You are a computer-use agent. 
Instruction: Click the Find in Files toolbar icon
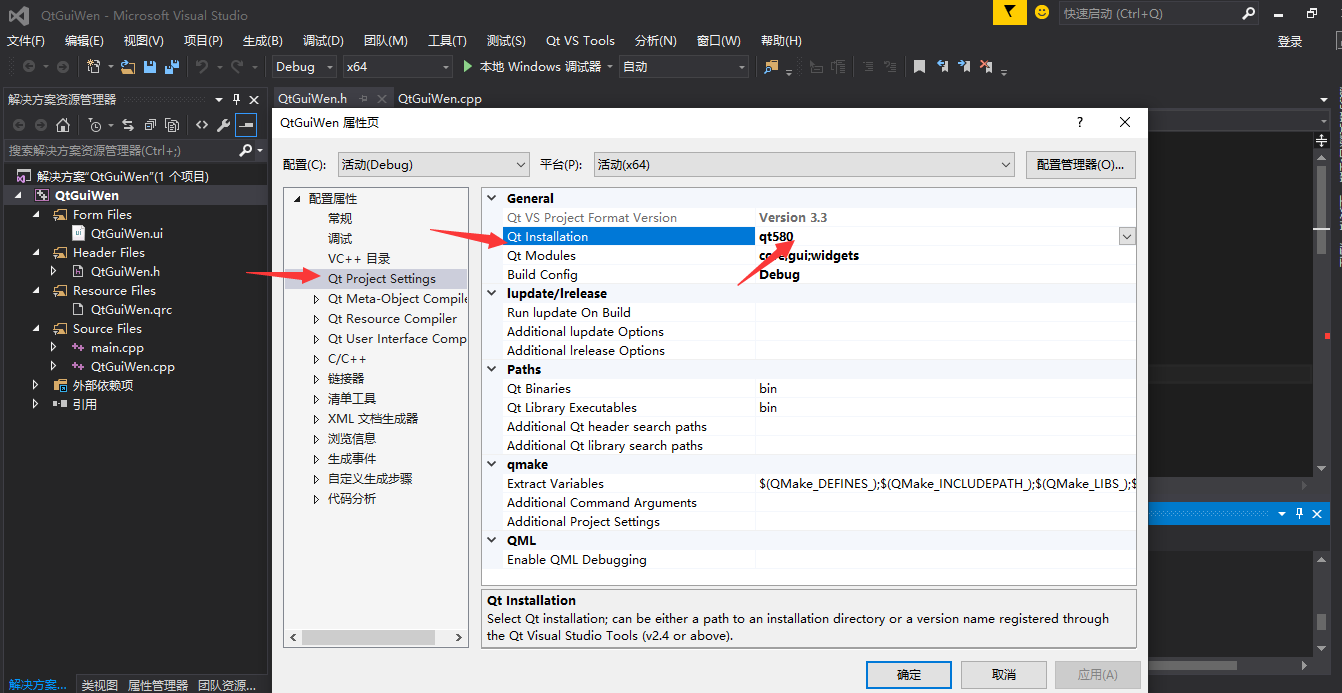pos(771,67)
